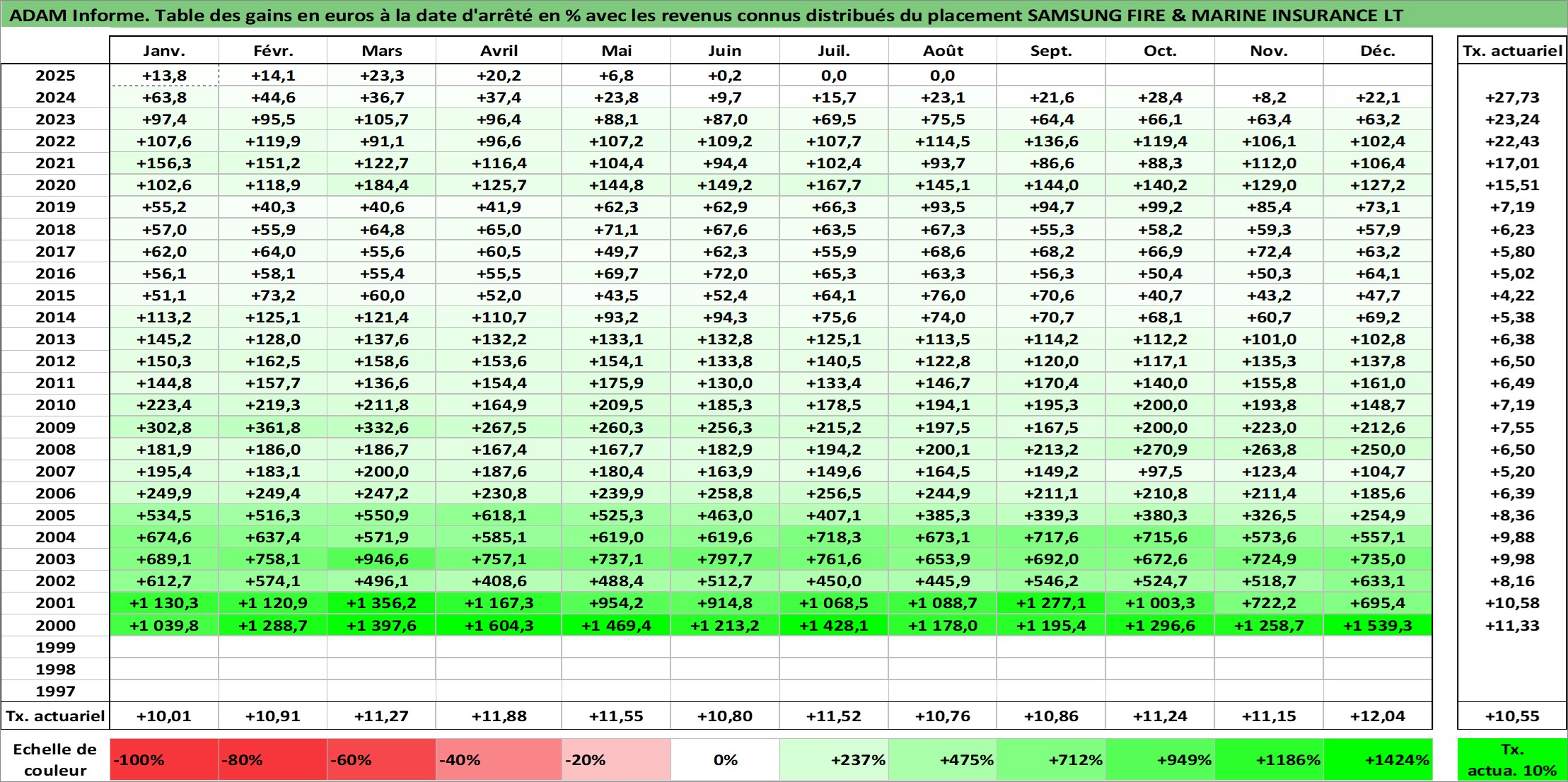This screenshot has width=1568, height=782.
Task: Select the 2025 row label
Action: click(55, 76)
